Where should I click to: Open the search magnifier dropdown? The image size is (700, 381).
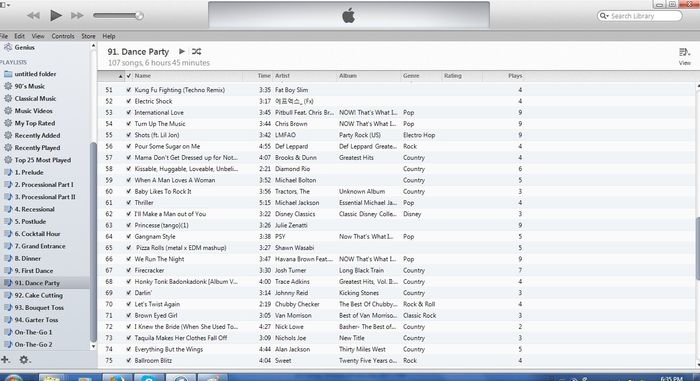click(x=604, y=16)
